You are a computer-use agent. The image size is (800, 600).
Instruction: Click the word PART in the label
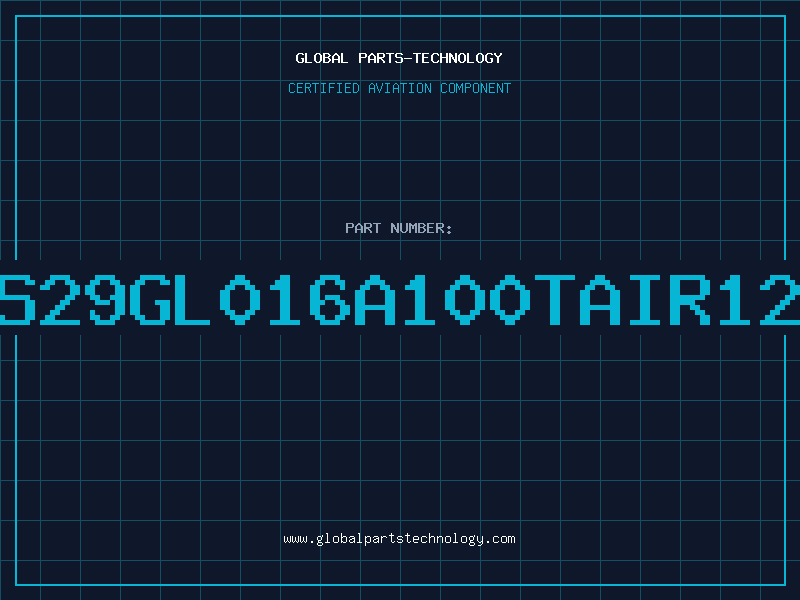tap(363, 228)
